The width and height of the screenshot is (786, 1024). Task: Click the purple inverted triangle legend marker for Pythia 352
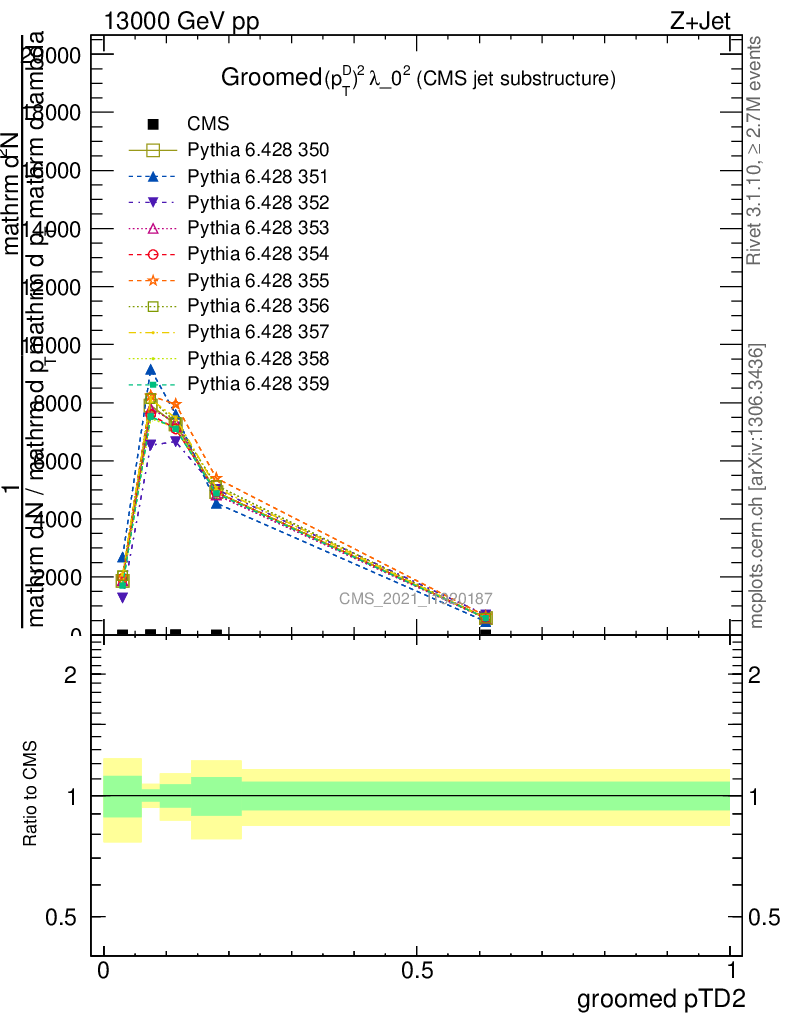(153, 203)
